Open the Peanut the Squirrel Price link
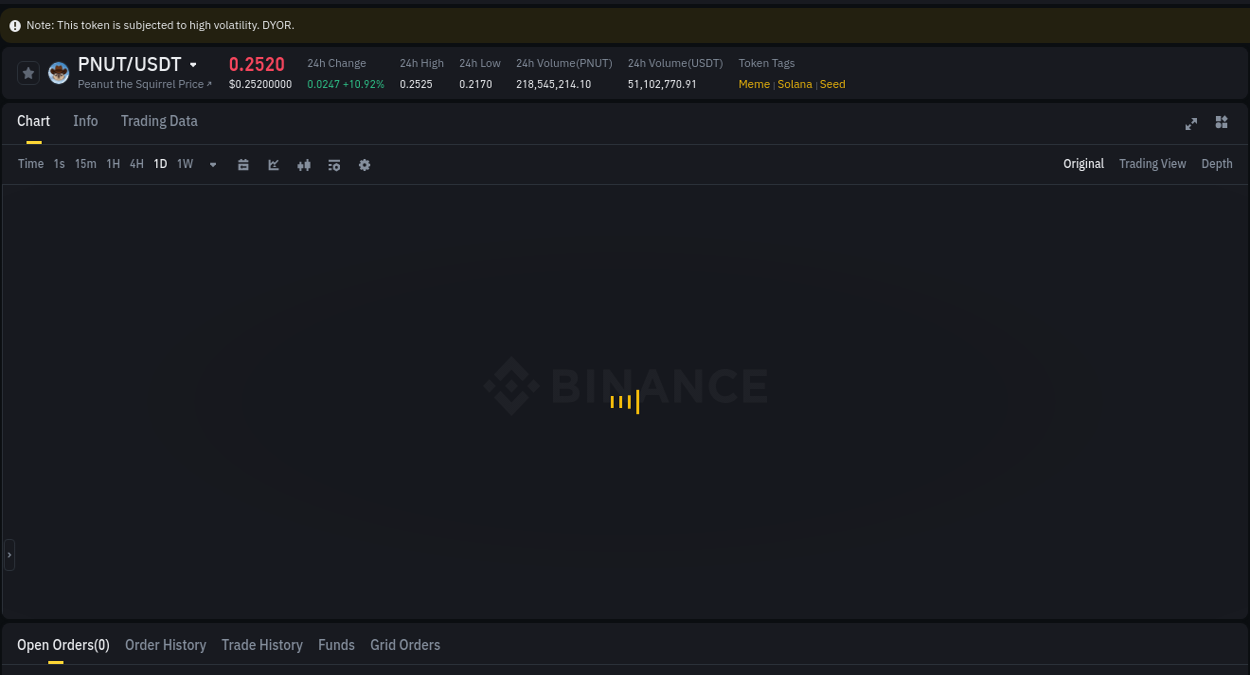 144,84
